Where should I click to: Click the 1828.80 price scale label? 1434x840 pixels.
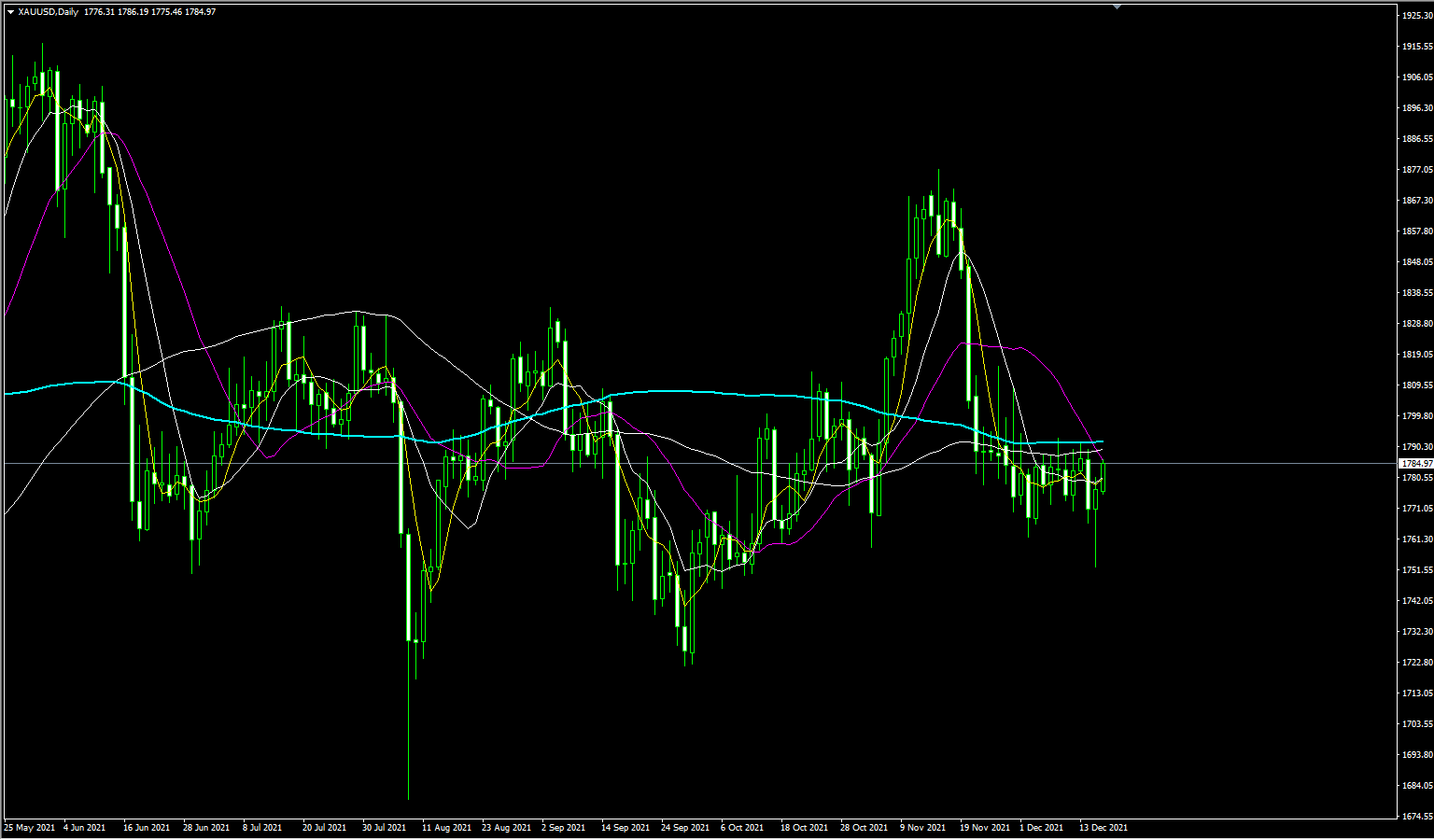click(1416, 324)
